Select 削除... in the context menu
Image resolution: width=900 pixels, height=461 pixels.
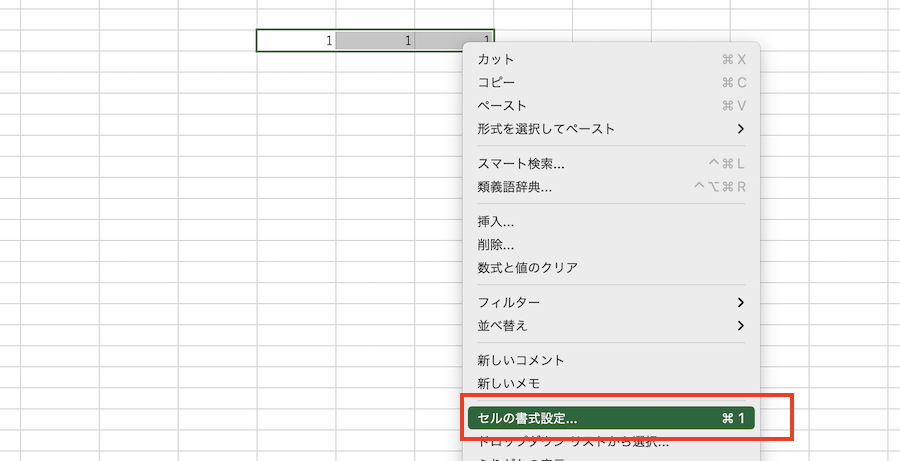click(496, 244)
